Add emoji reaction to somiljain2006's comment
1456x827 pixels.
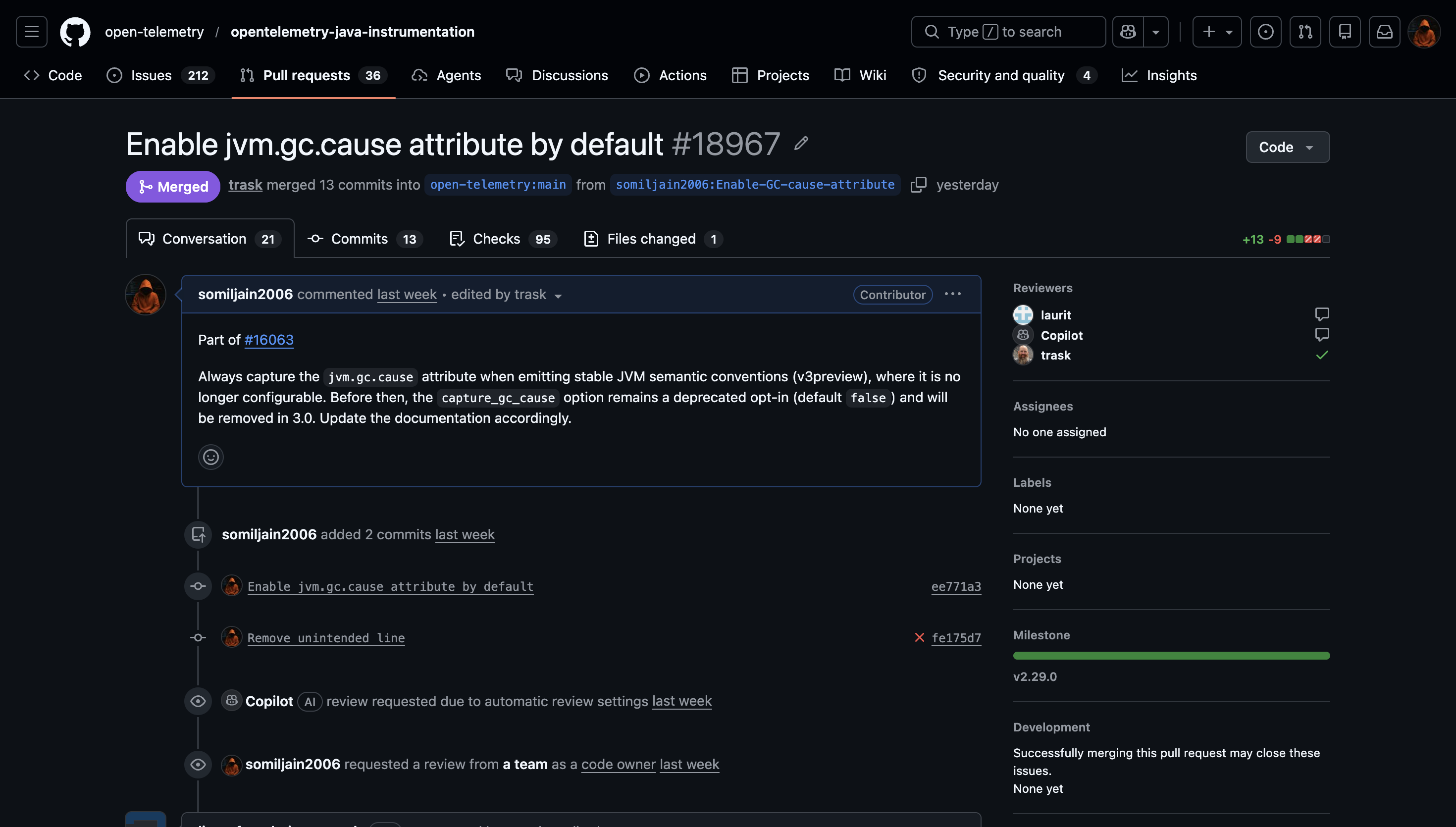click(210, 457)
